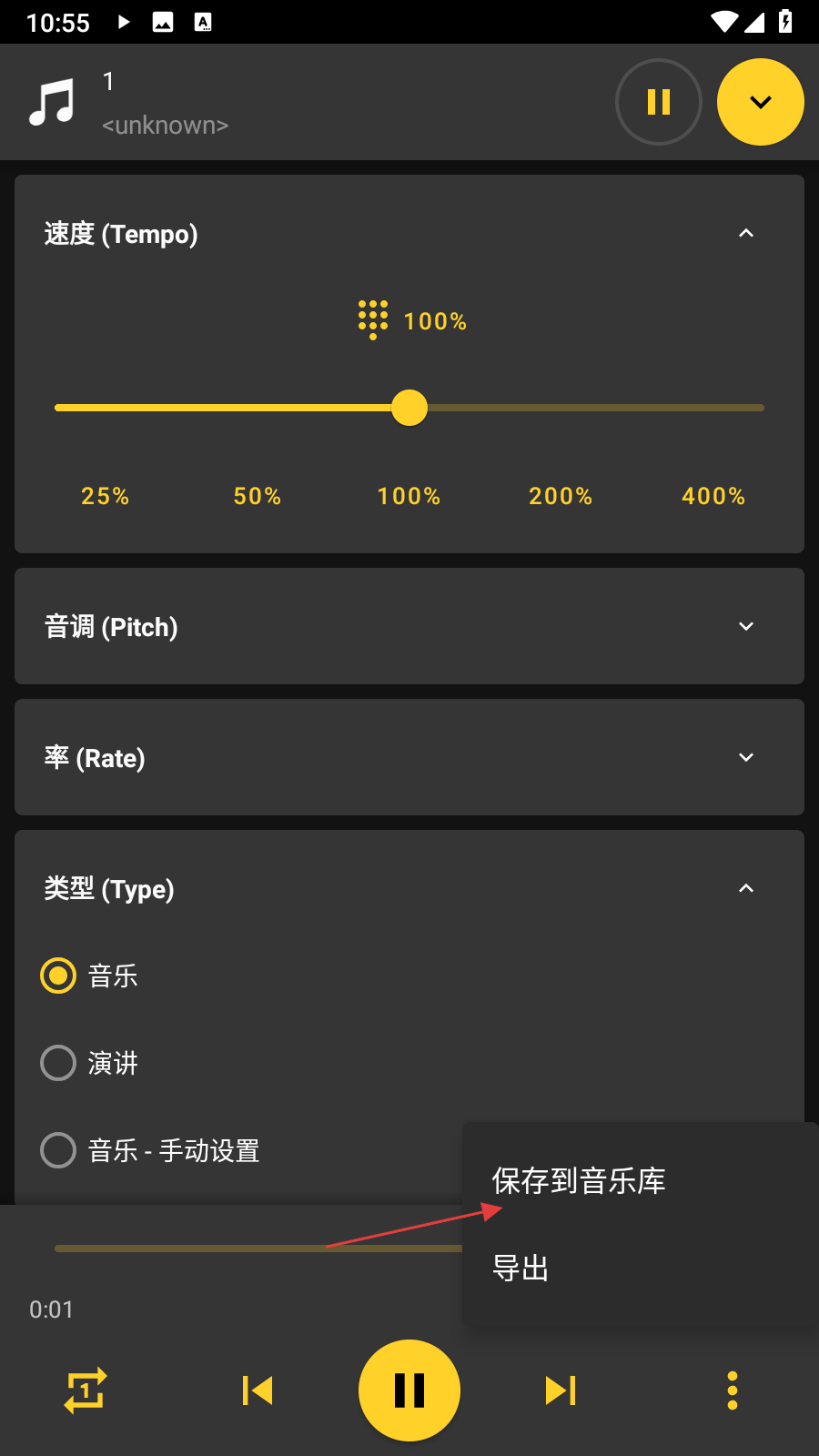Screen dimensions: 819x1456
Task: Collapse the player with yellow chevron button
Action: [760, 102]
